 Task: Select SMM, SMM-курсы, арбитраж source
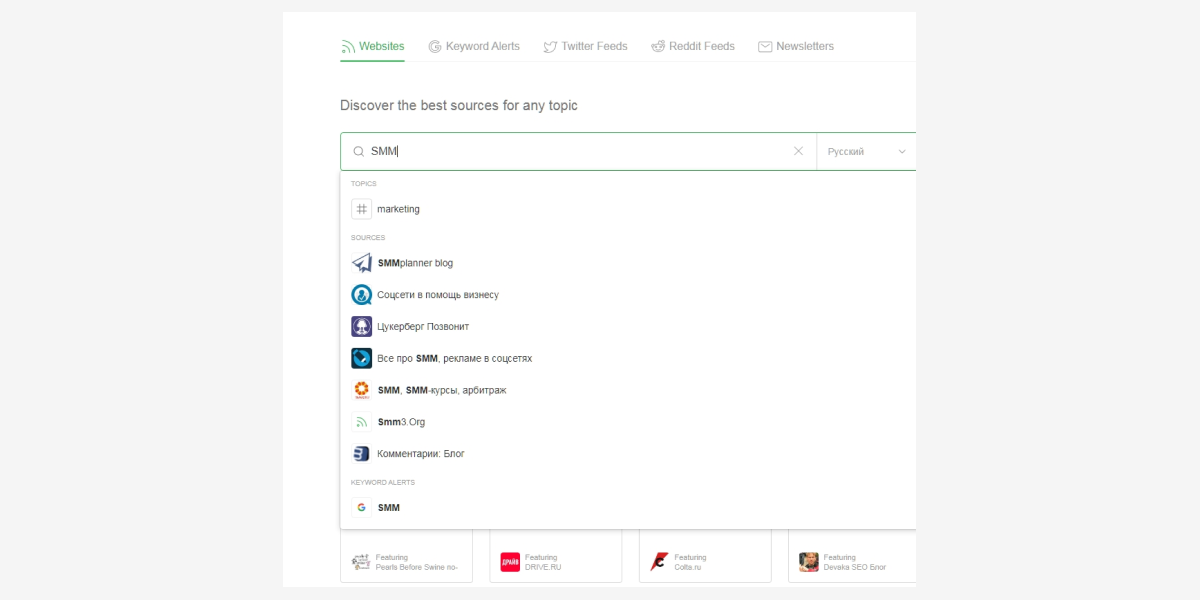point(628,390)
